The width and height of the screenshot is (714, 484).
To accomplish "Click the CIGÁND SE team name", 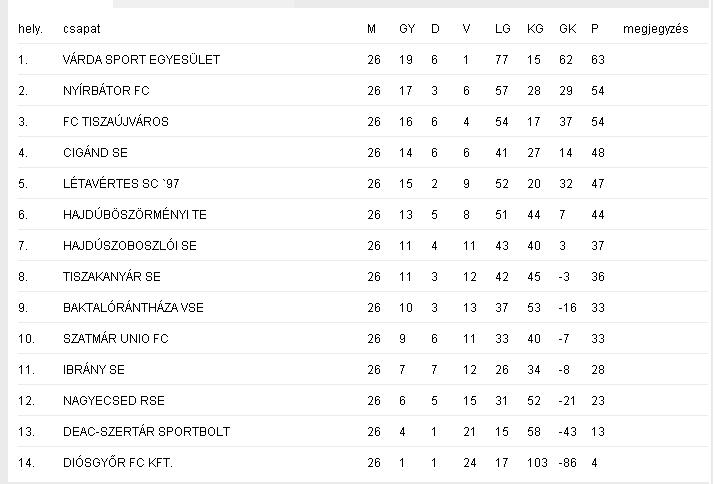I will (x=95, y=153).
